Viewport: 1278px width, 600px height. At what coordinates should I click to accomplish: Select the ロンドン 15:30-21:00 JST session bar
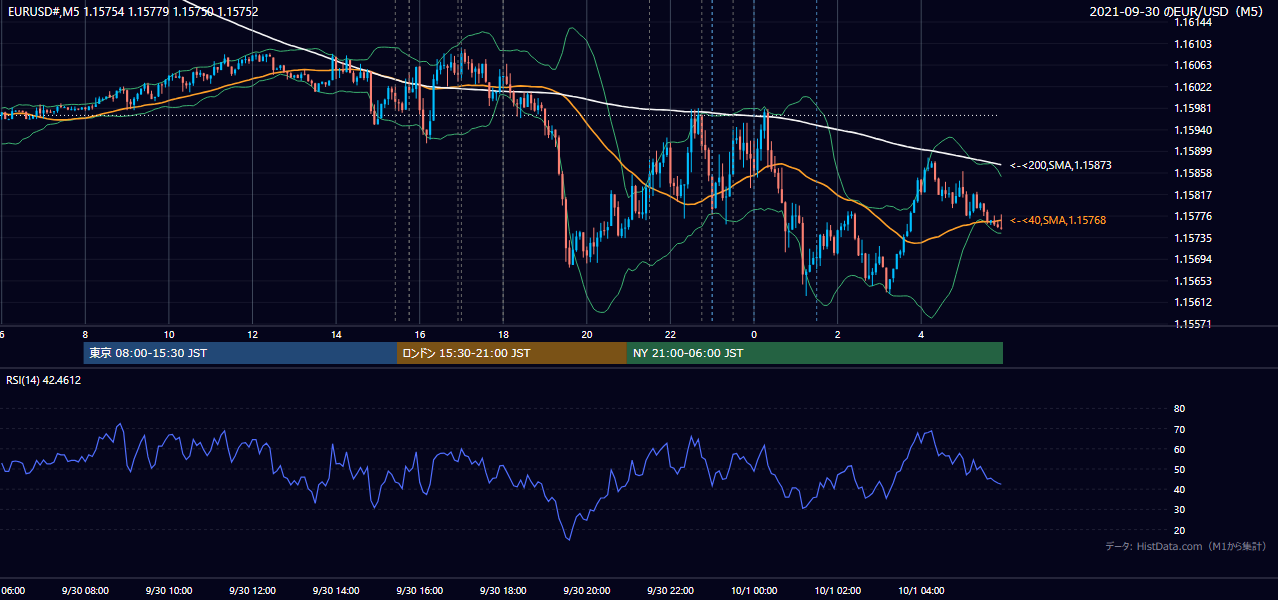[x=512, y=353]
